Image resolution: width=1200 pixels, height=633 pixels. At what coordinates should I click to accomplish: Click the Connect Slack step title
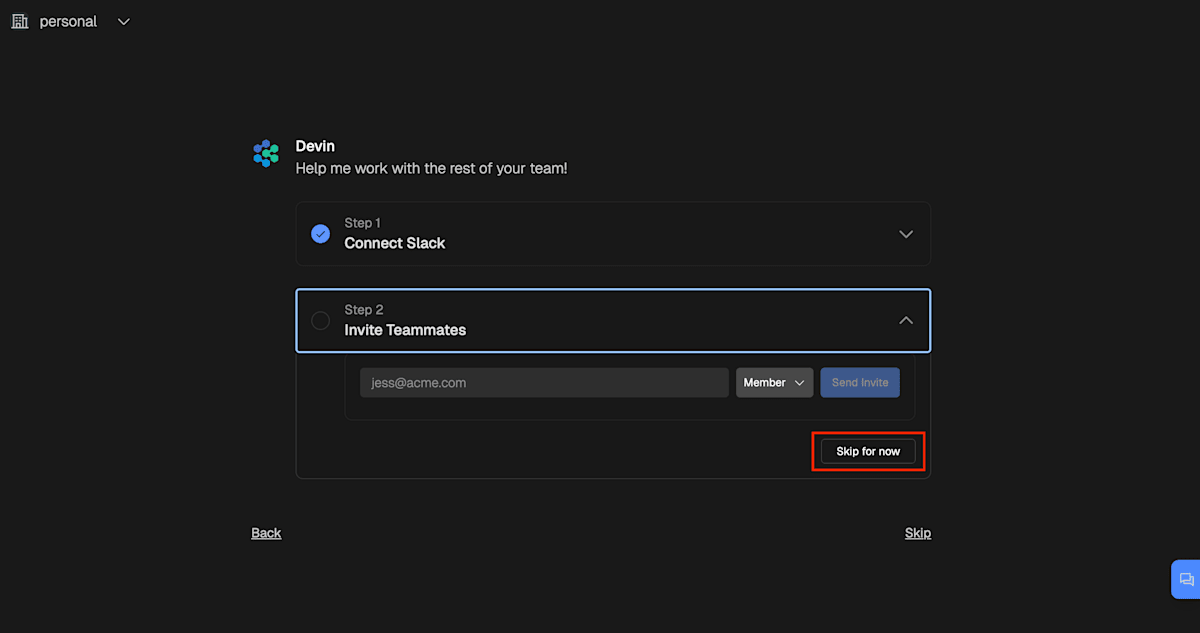tap(395, 243)
